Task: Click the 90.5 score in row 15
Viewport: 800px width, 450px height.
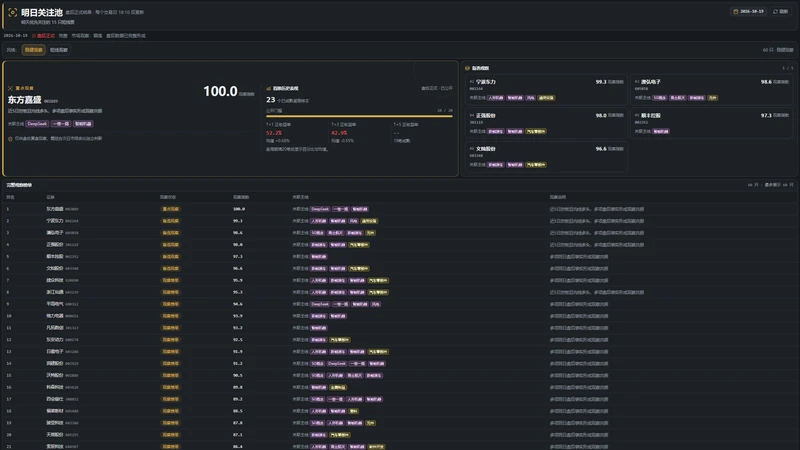Action: click(238, 376)
